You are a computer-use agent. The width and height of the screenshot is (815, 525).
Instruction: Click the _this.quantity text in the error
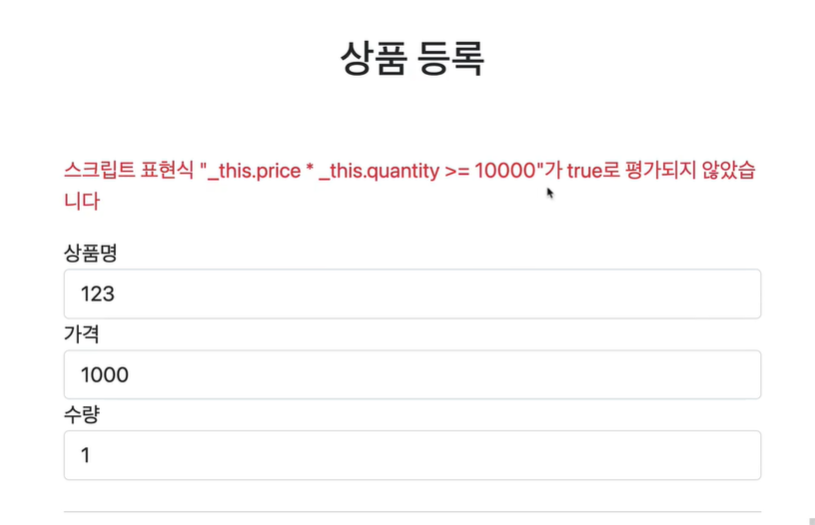(379, 171)
